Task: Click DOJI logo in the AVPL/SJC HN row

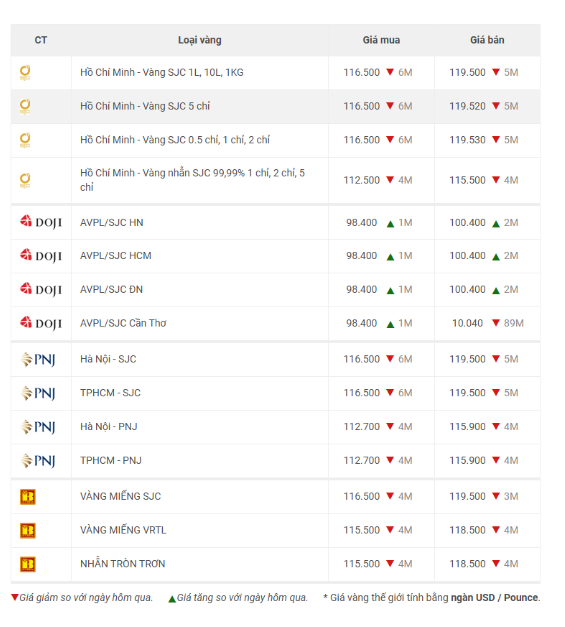Action: (x=41, y=222)
